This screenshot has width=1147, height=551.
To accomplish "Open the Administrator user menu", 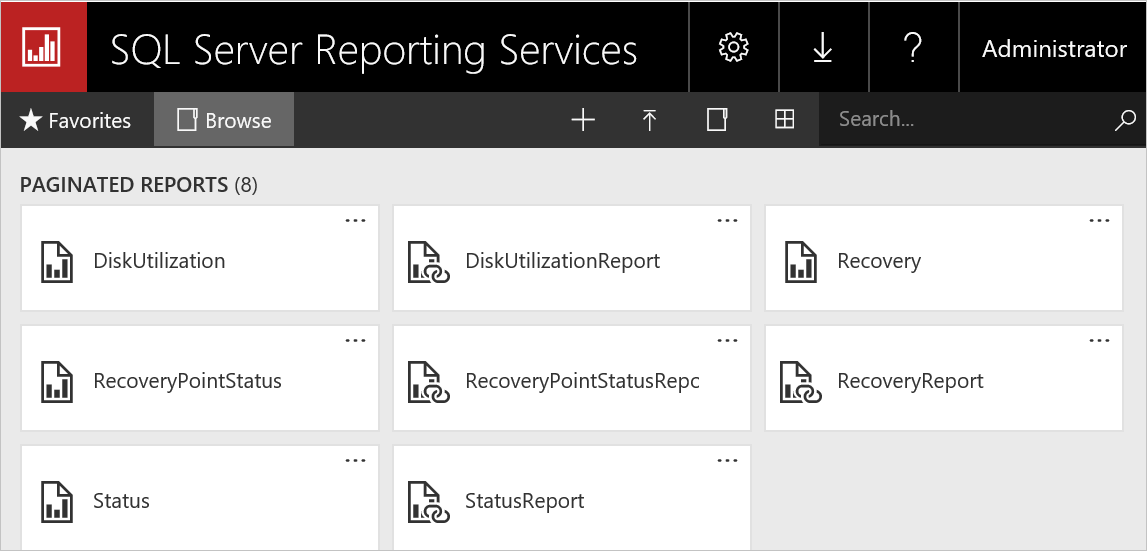I will pyautogui.click(x=1053, y=48).
